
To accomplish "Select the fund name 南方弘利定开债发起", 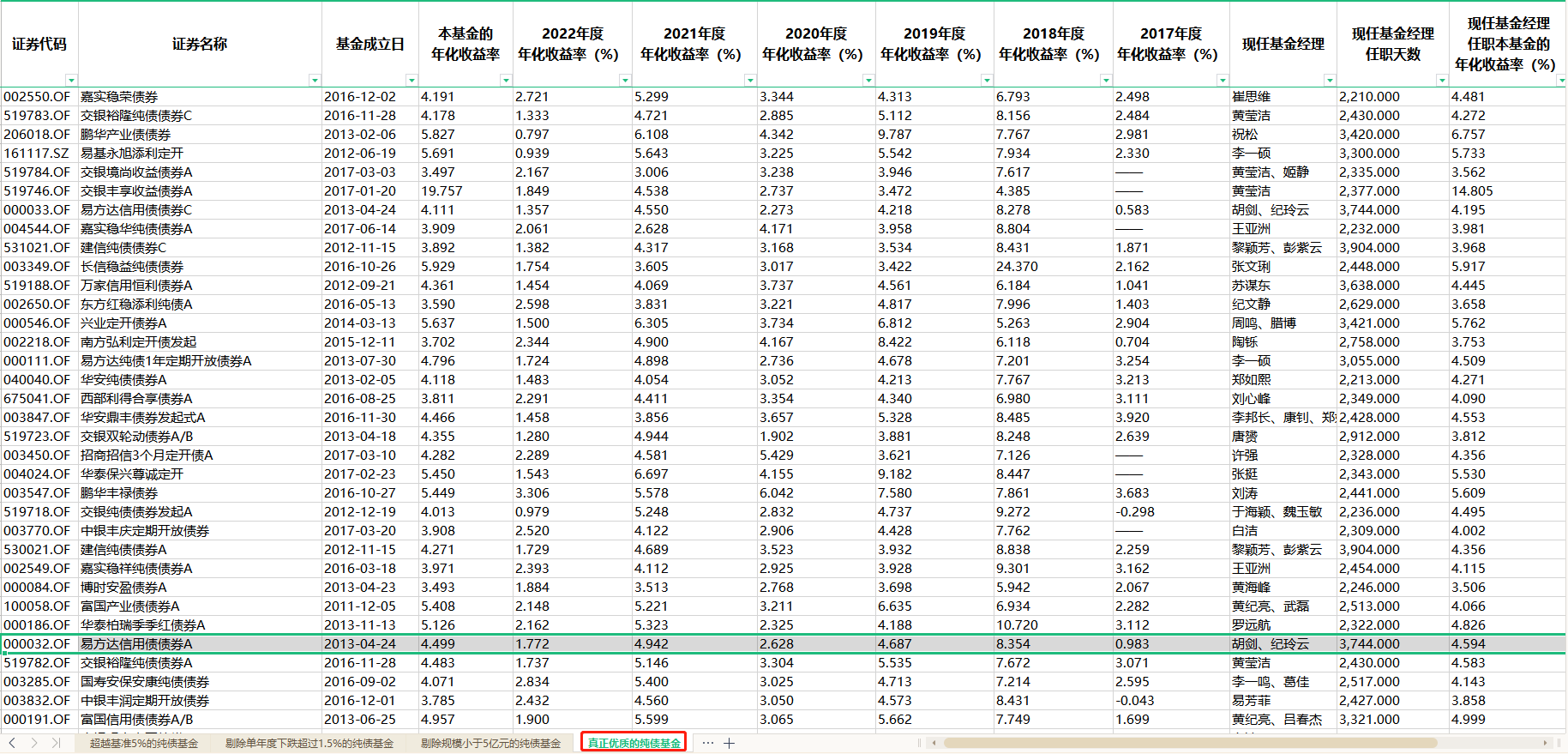I will pyautogui.click(x=200, y=342).
